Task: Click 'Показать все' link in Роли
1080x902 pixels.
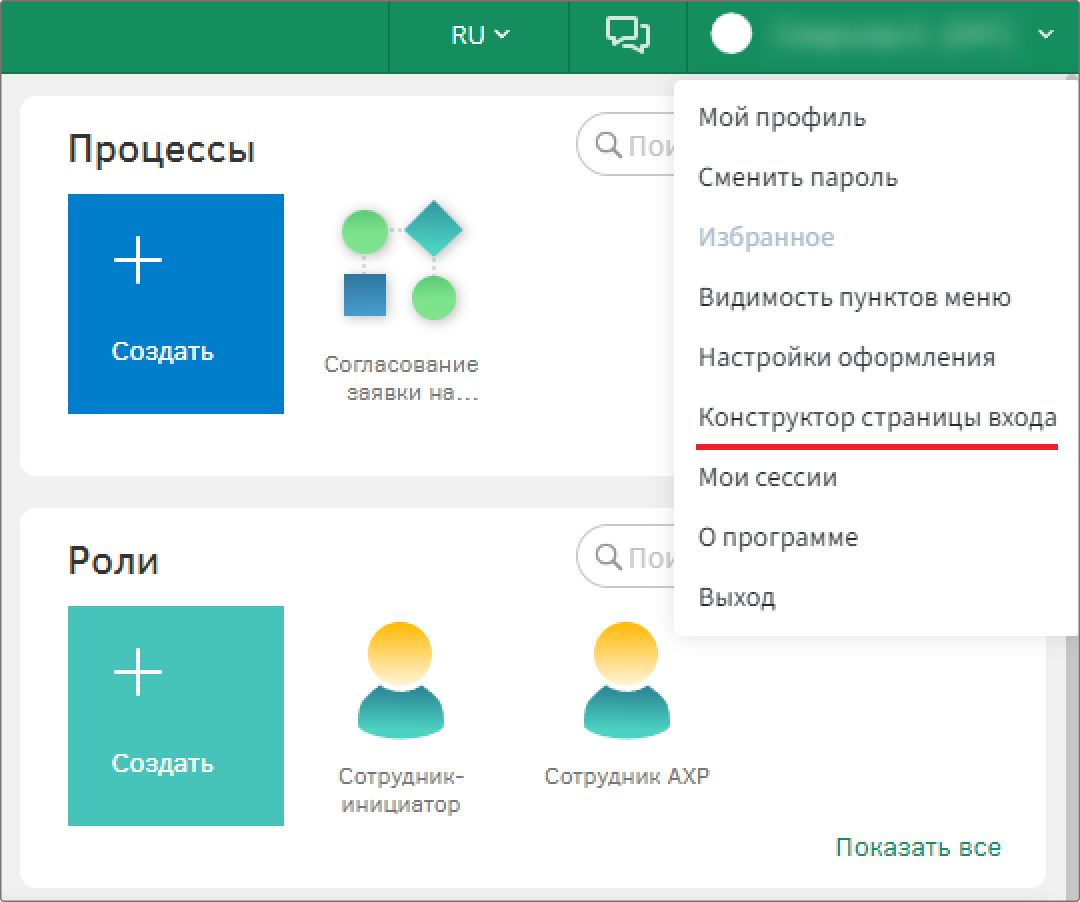Action: point(918,847)
